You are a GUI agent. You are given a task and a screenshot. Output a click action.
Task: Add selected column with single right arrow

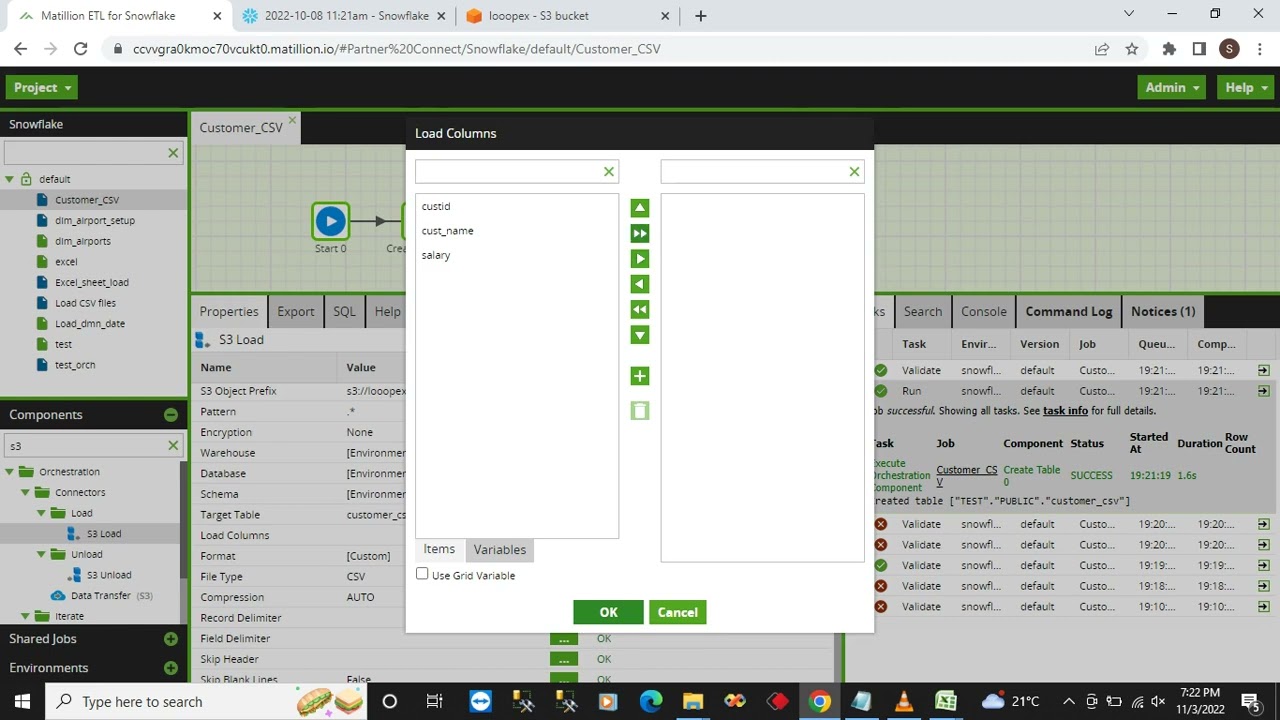point(640,259)
